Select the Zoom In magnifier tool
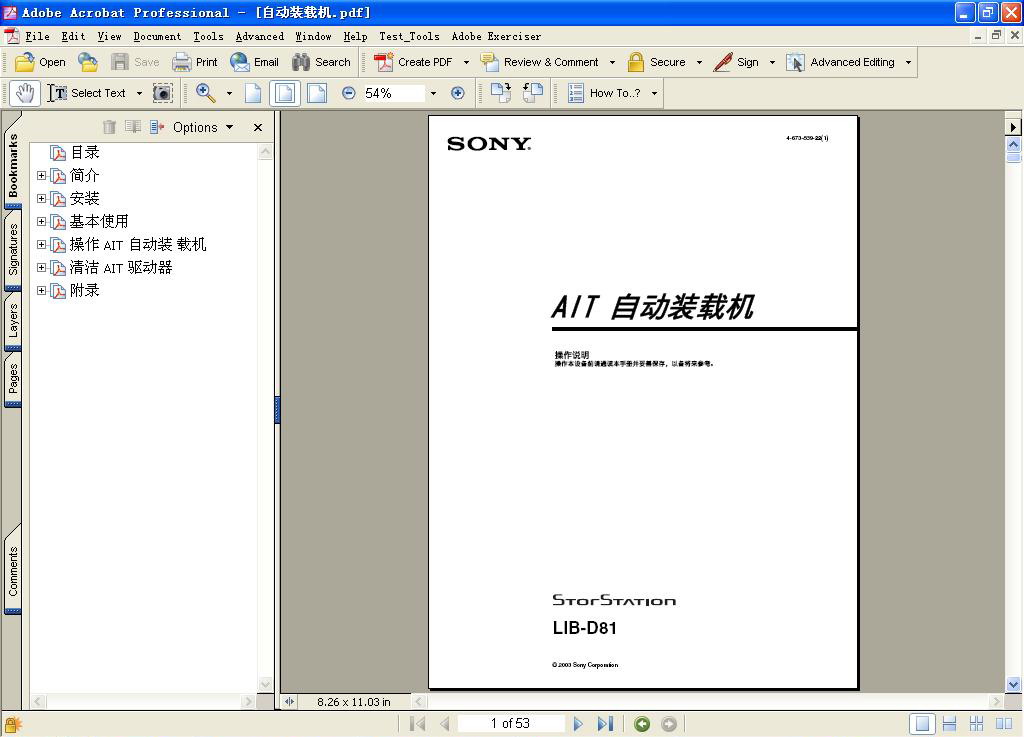1024x737 pixels. pyautogui.click(x=206, y=93)
